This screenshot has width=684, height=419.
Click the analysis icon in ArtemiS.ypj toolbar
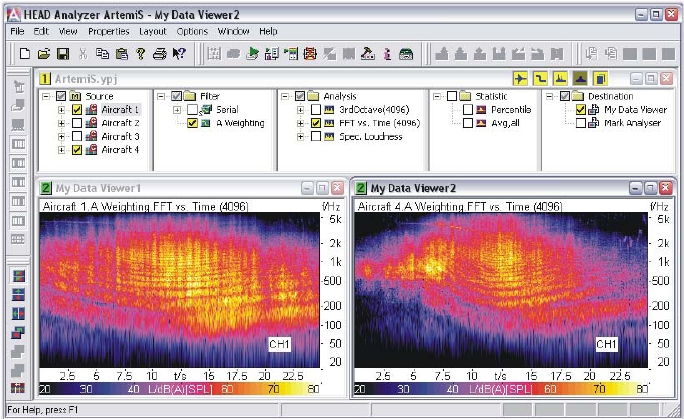pos(560,78)
